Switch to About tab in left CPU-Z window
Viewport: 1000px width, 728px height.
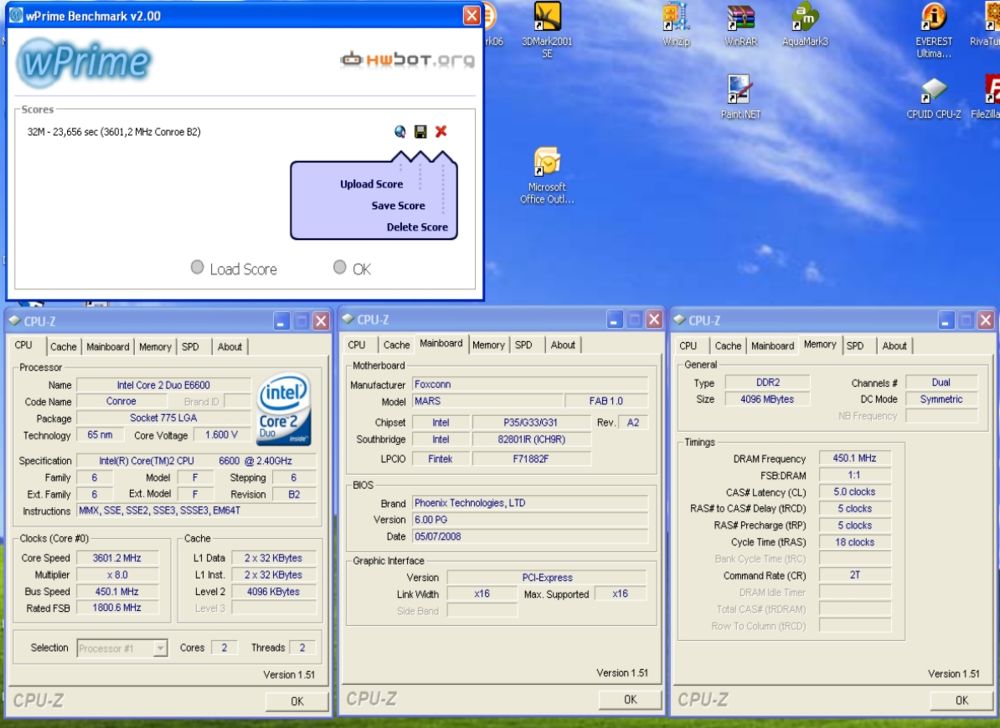(x=230, y=347)
